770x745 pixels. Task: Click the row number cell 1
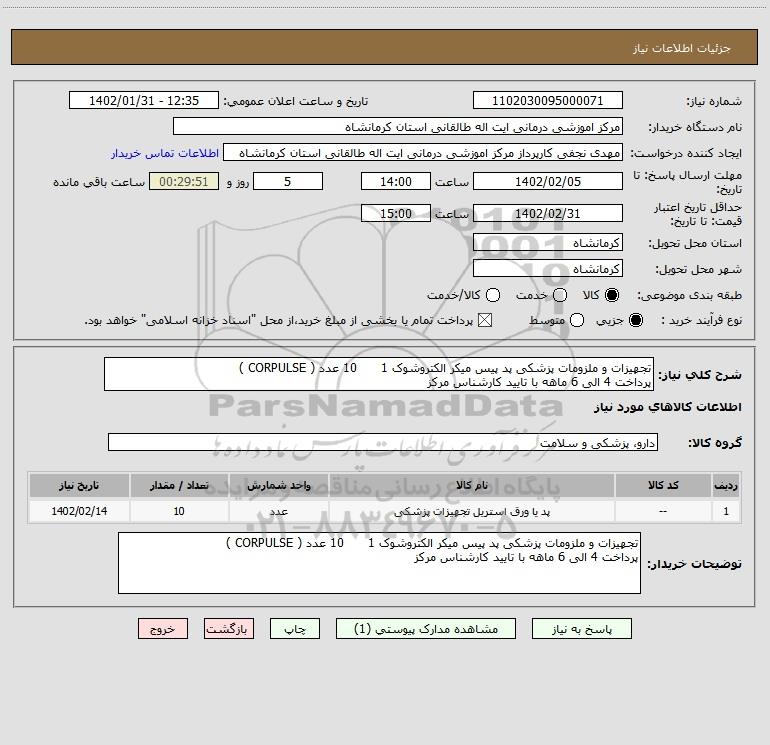(x=726, y=511)
